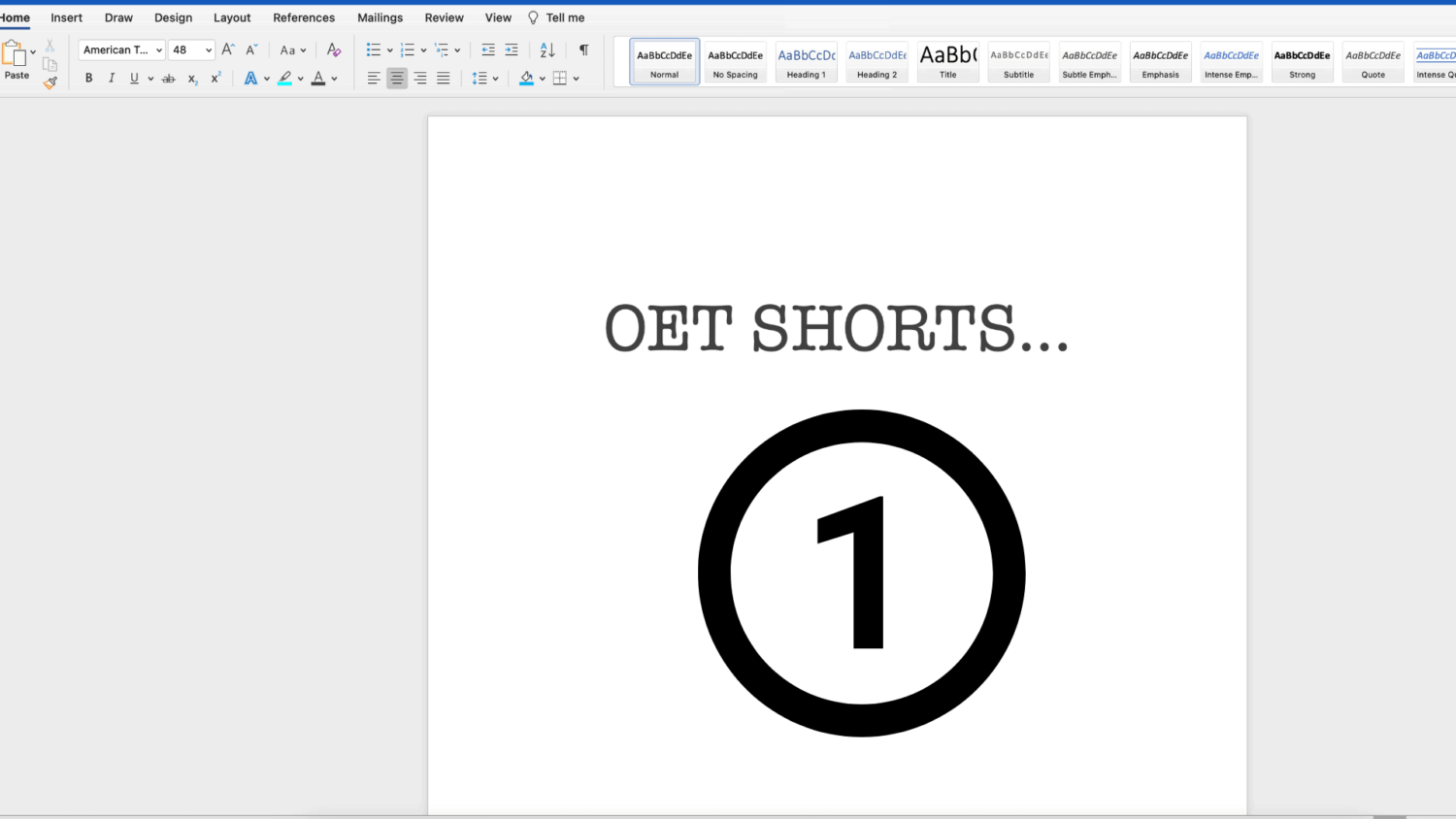Align text right

(420, 79)
